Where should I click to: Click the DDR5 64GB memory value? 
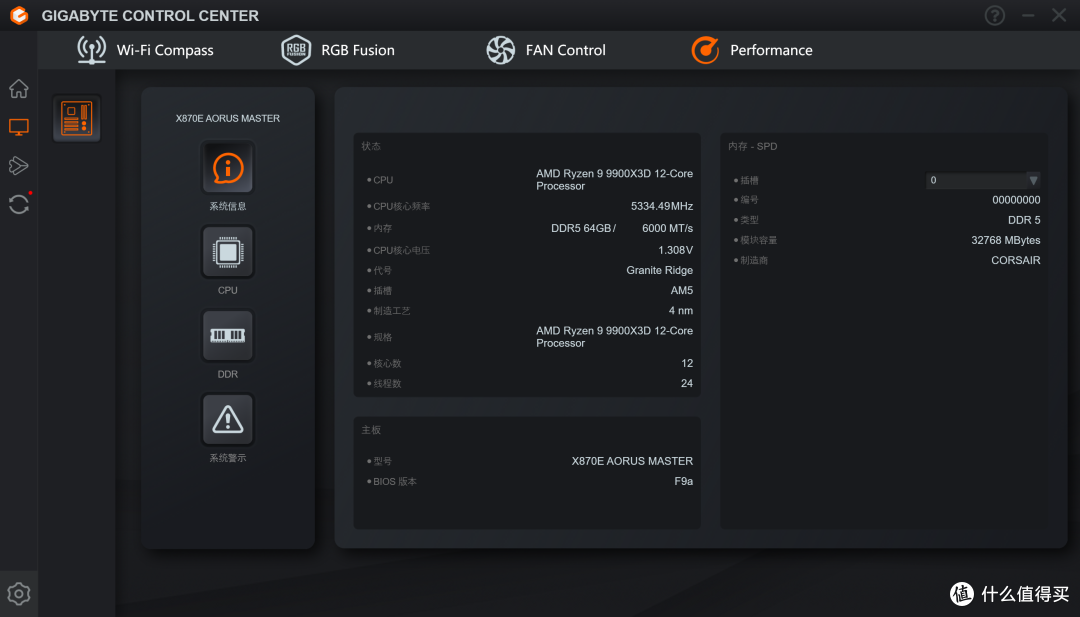point(583,228)
